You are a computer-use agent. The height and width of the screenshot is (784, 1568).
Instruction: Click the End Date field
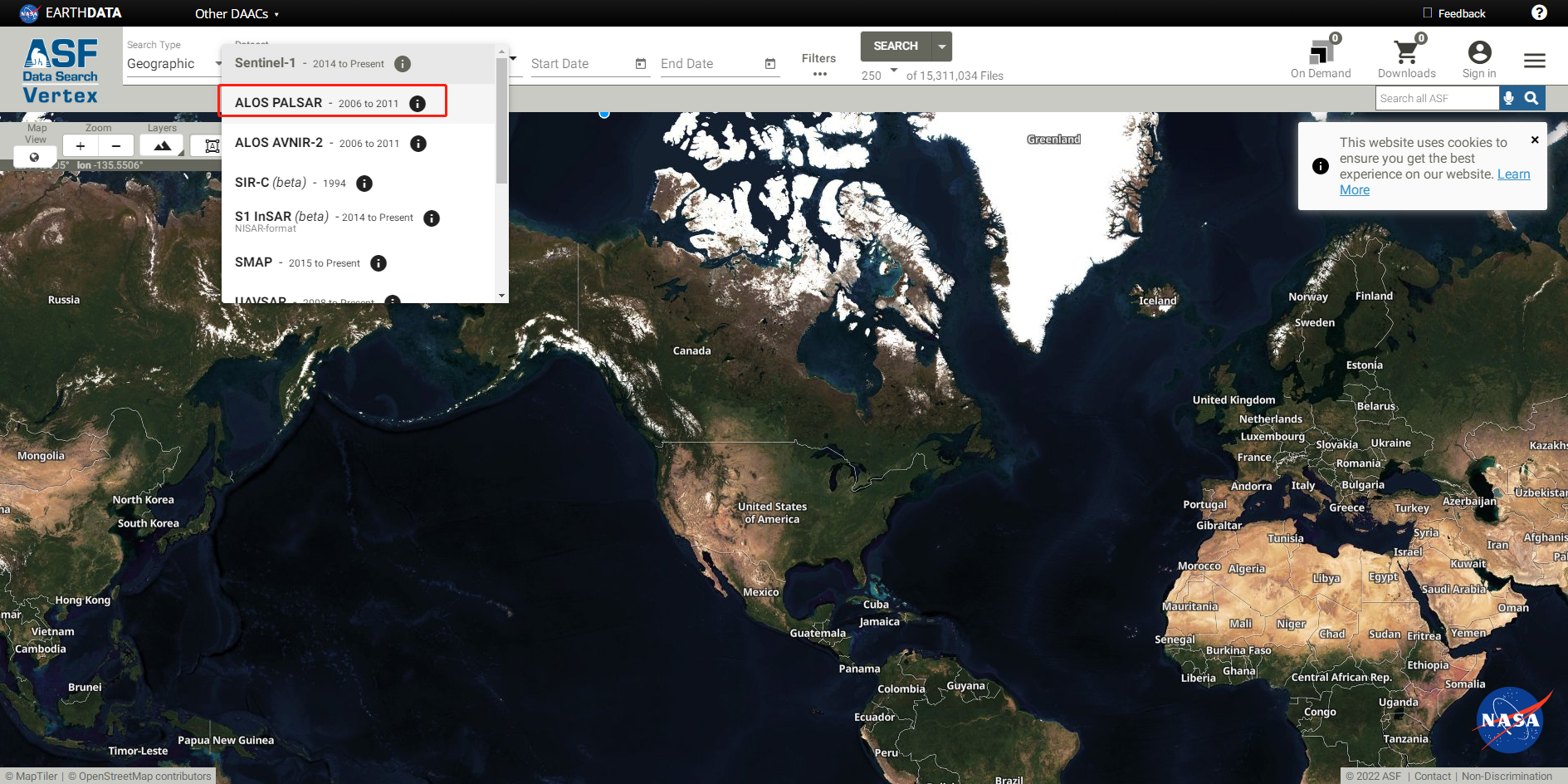pos(710,64)
